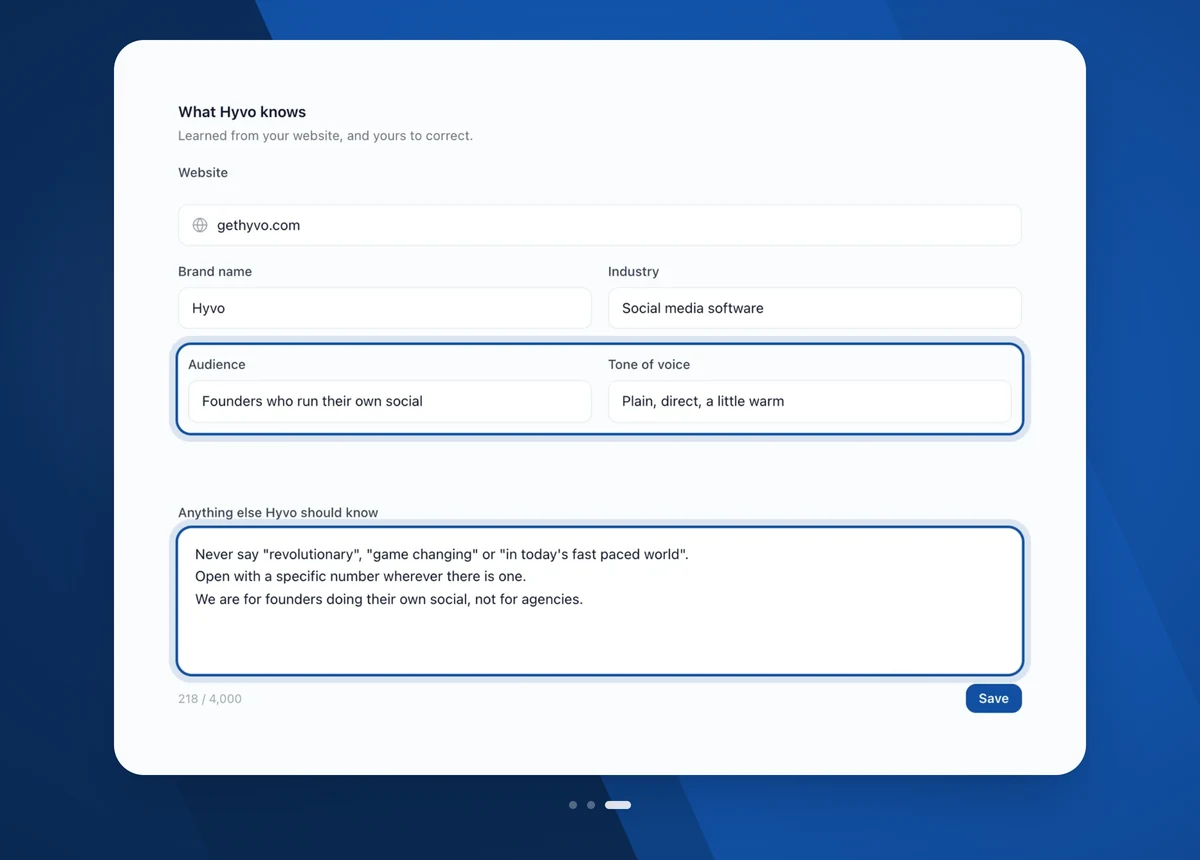
Task: Click the "Industry" label
Action: (x=633, y=271)
